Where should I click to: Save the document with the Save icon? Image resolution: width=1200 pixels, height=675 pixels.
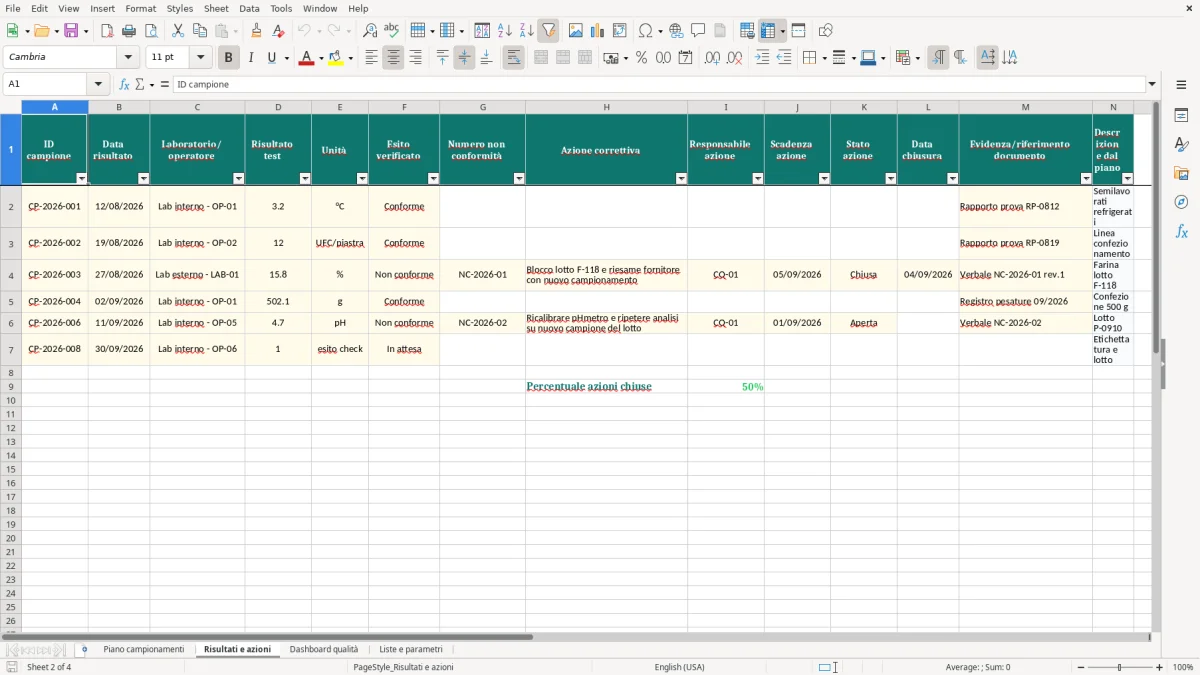71,31
